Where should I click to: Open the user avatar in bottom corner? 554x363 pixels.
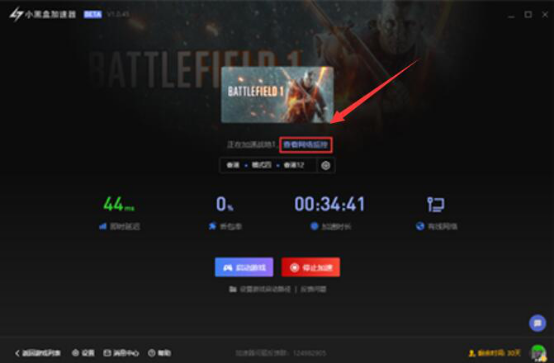pos(538,352)
